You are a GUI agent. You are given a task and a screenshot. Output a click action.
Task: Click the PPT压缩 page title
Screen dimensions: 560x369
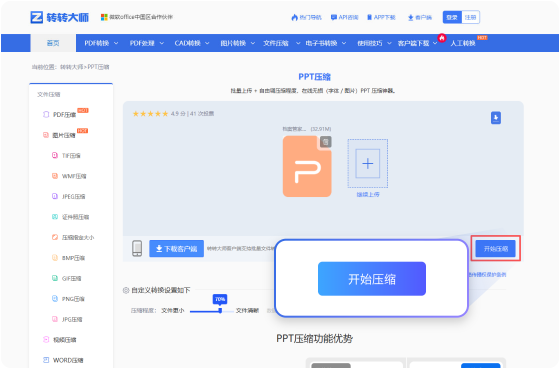tap(315, 77)
